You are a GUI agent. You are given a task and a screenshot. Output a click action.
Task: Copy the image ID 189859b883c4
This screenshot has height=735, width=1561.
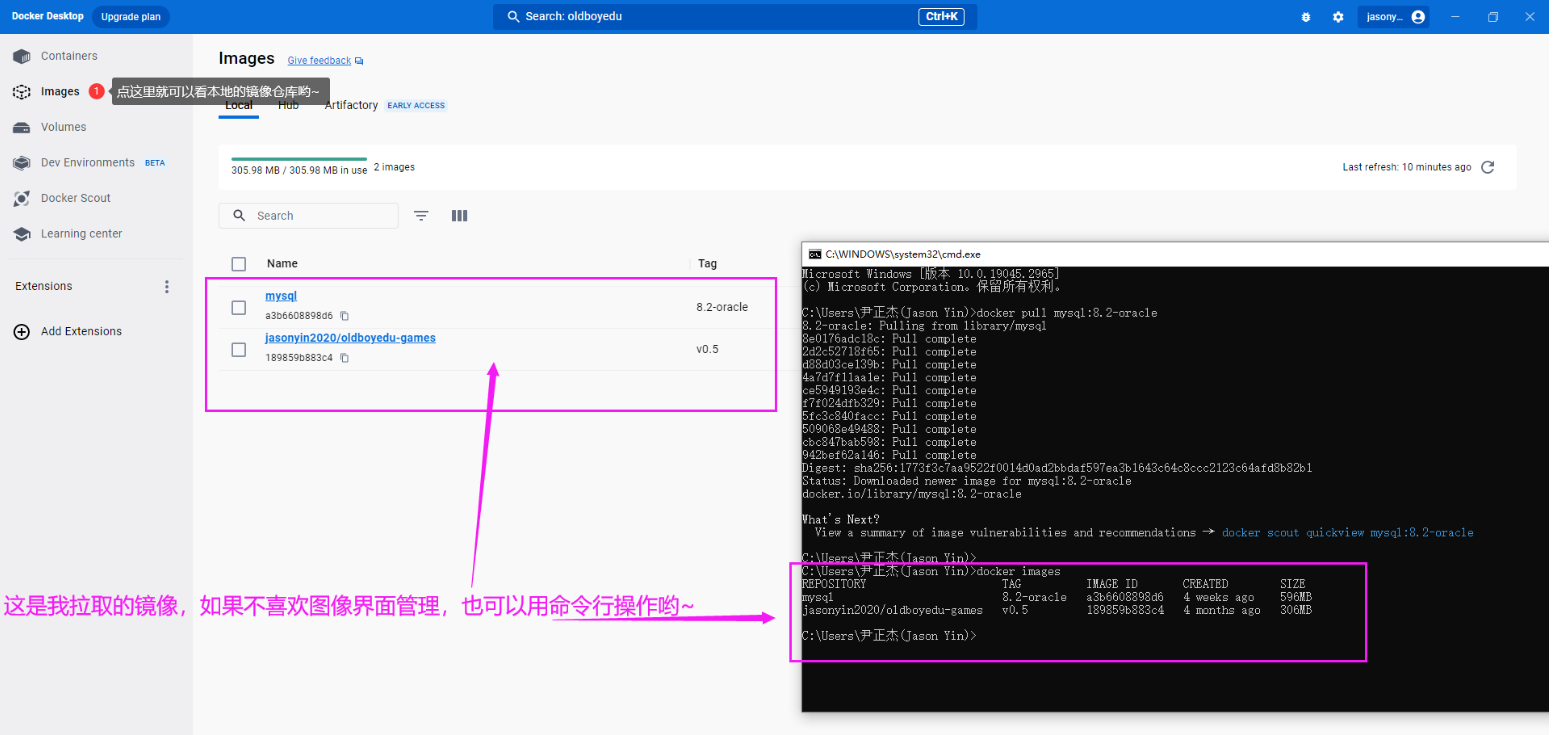click(344, 358)
